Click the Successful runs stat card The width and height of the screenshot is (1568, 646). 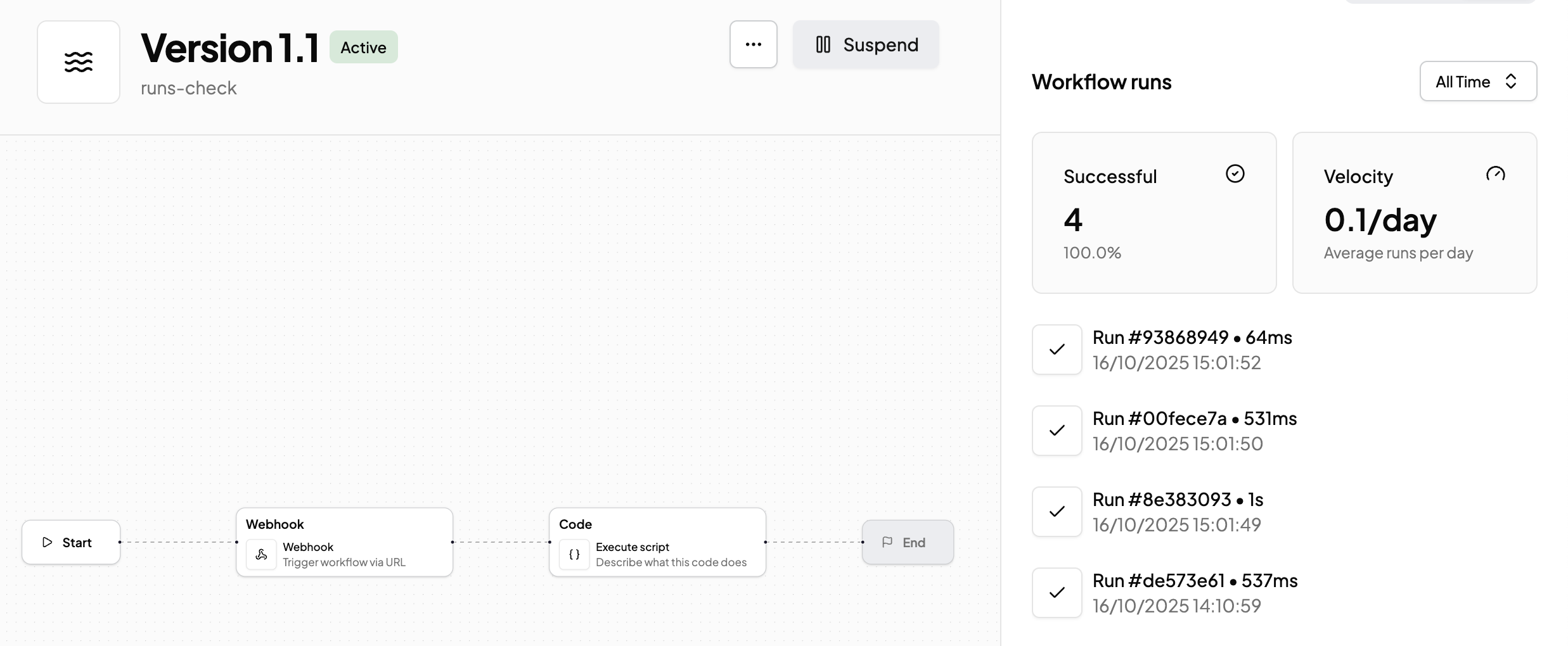(1154, 213)
